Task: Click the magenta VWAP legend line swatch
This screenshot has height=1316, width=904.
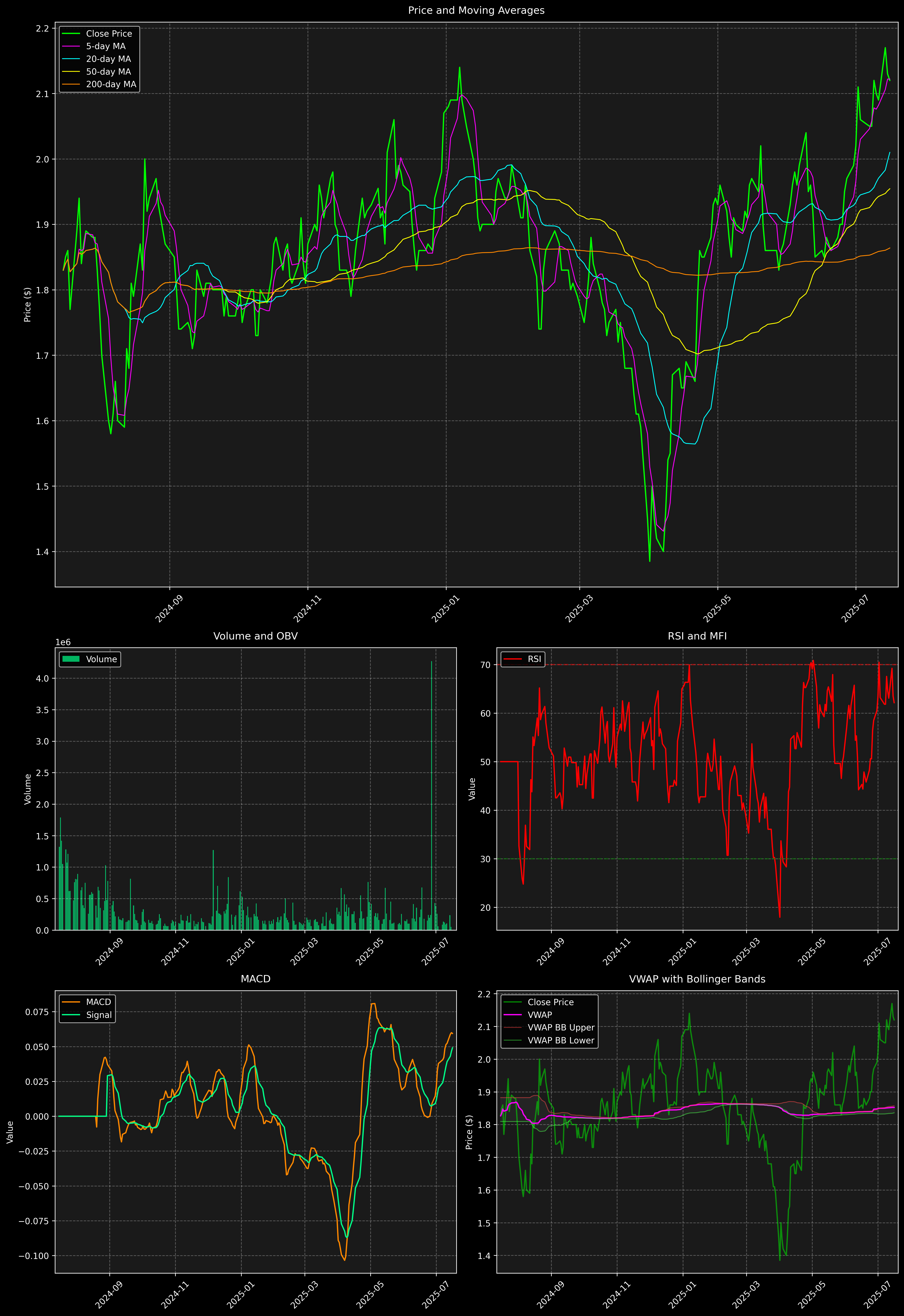Action: coord(513,1015)
